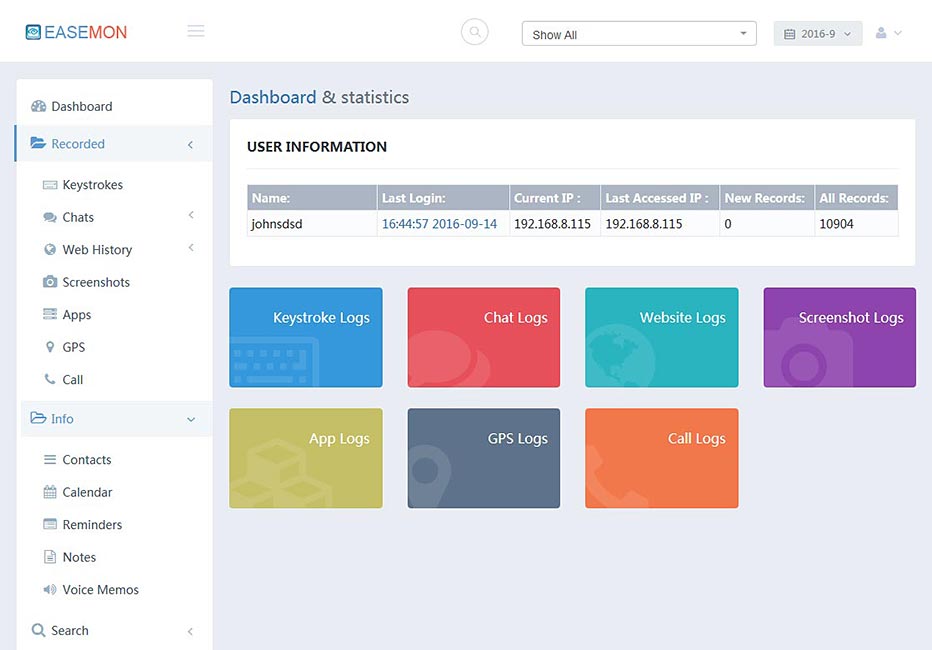The width and height of the screenshot is (932, 650).
Task: Open the user account menu icon
Action: pos(888,33)
